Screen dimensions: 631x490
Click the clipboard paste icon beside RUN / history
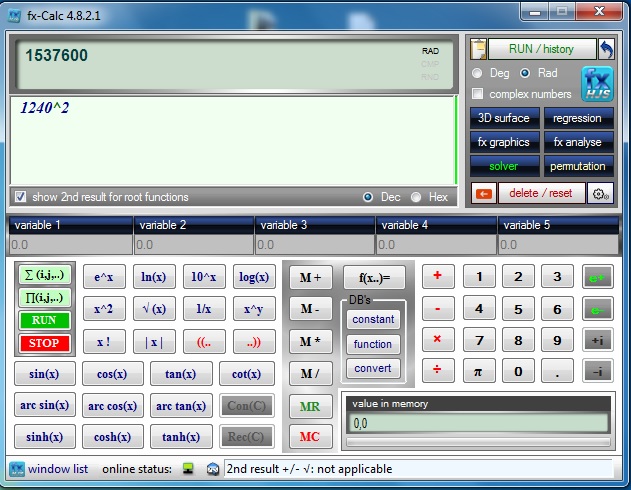(x=478, y=49)
